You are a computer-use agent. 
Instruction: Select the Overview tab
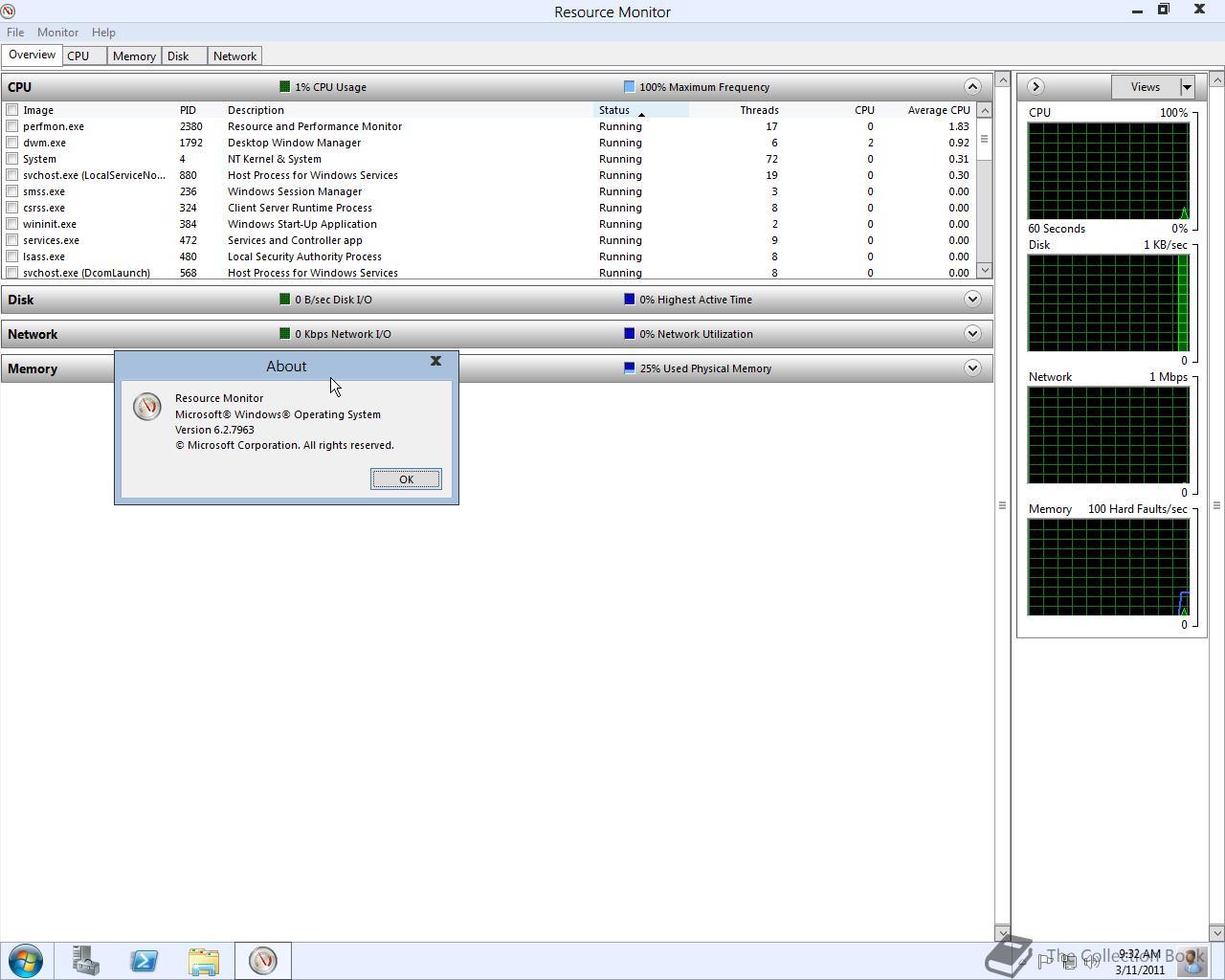click(32, 55)
